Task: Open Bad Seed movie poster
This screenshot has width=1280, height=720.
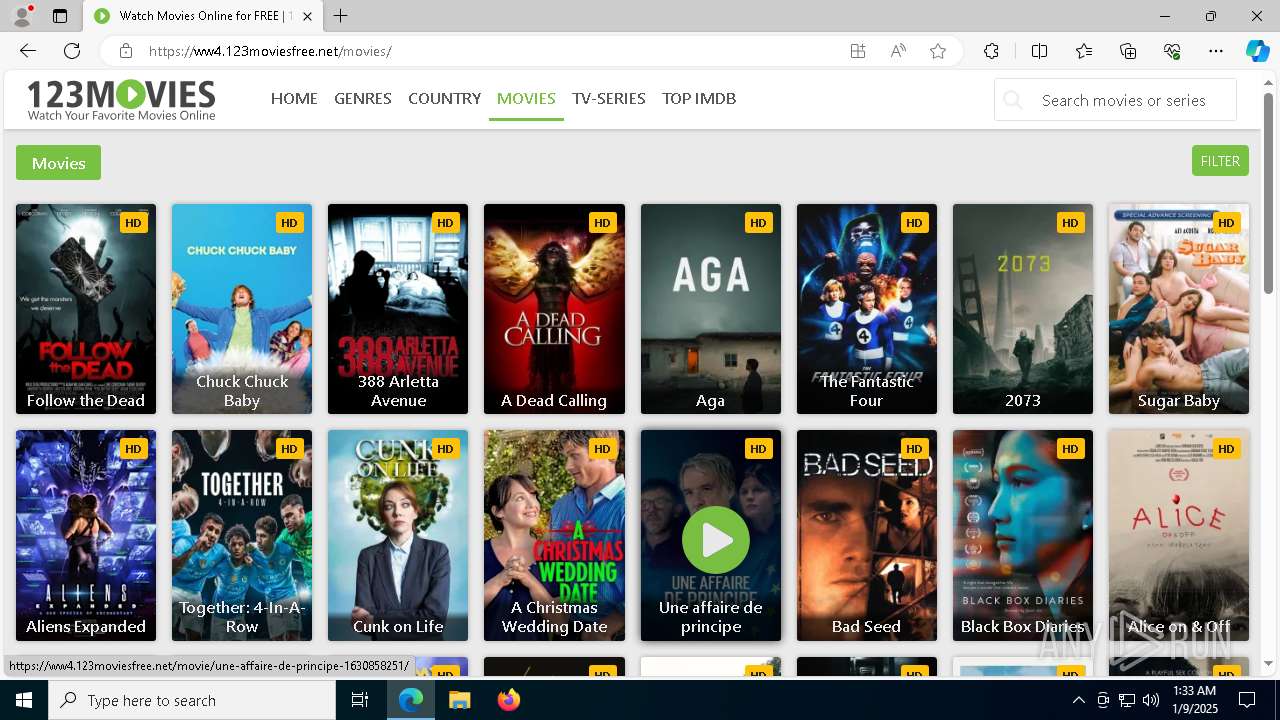Action: 867,535
